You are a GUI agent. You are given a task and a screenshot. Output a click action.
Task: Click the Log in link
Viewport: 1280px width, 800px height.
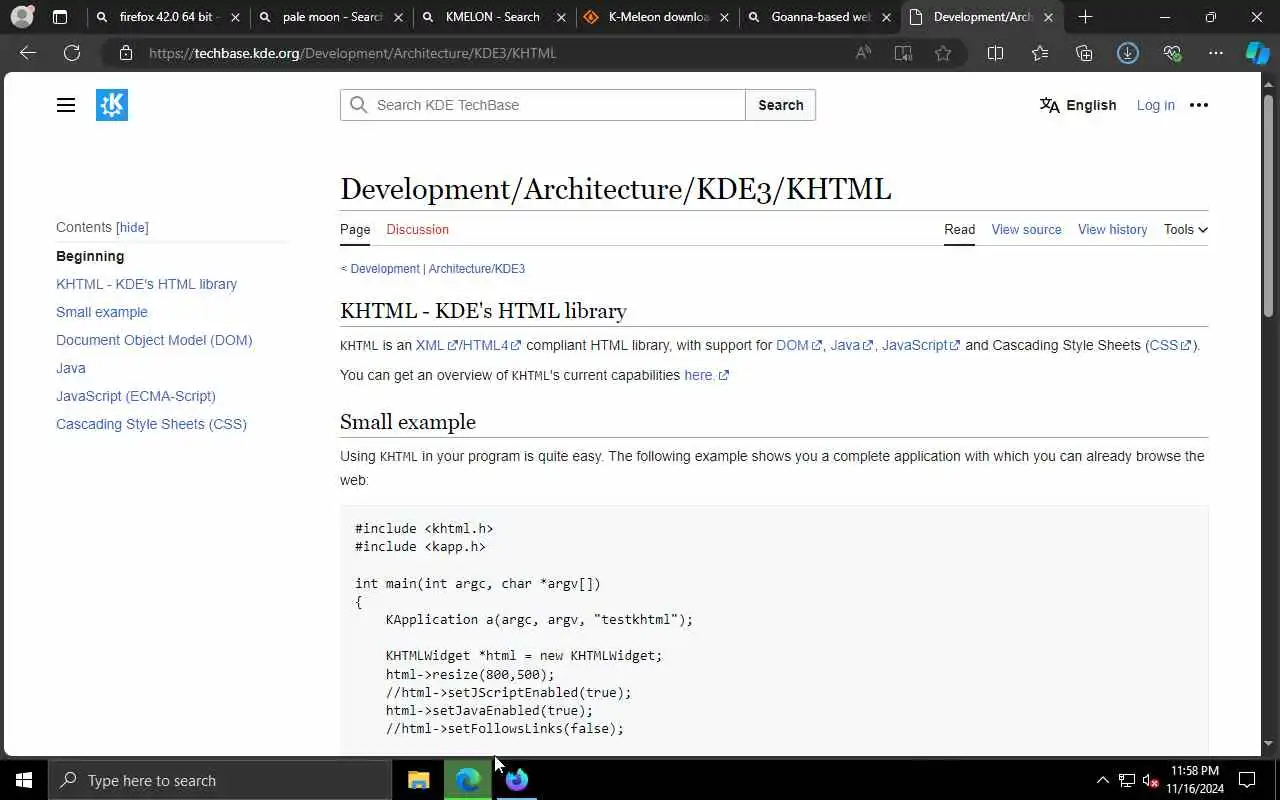coord(1155,105)
